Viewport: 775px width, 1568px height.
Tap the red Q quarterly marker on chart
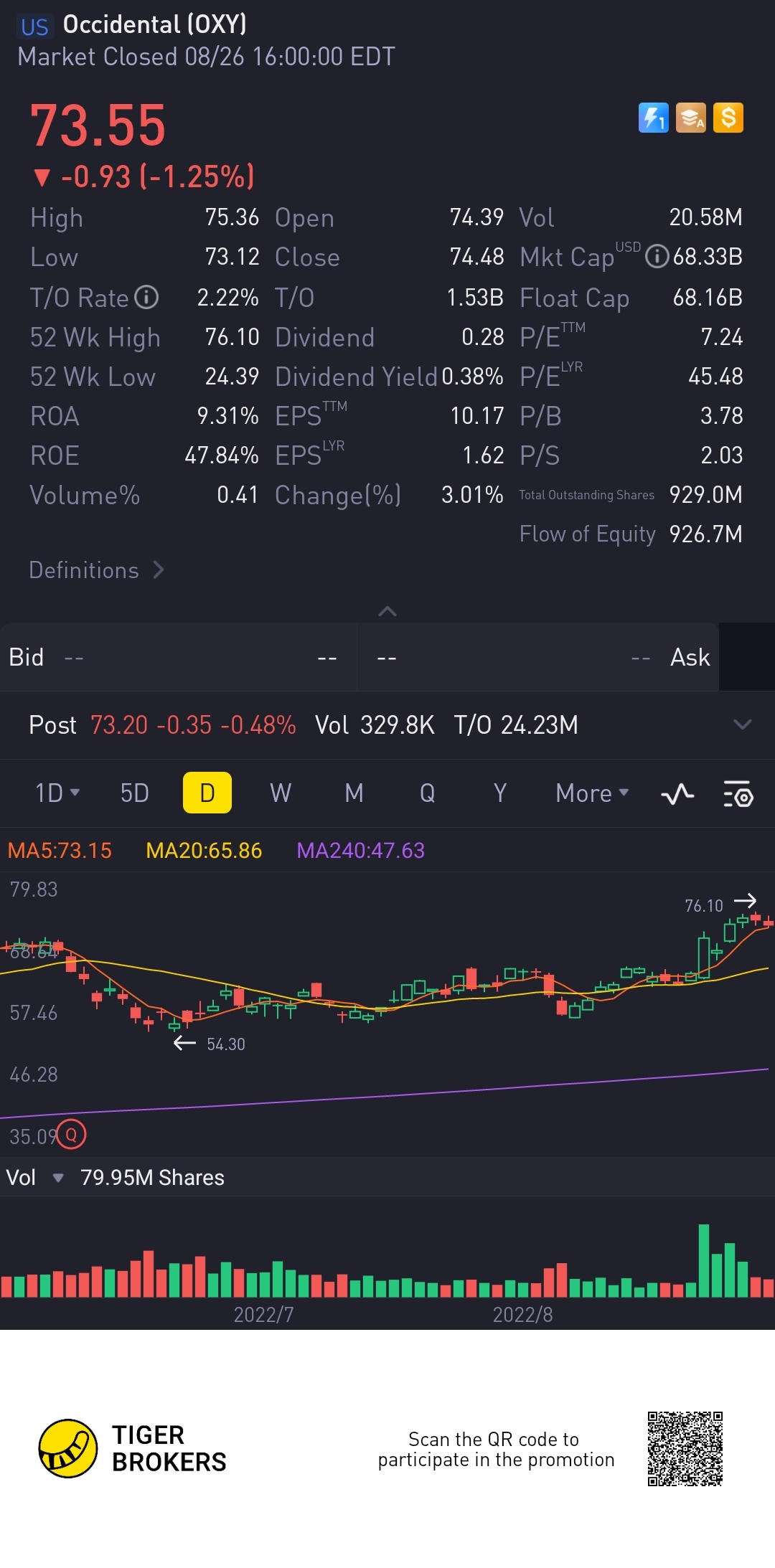[71, 1135]
